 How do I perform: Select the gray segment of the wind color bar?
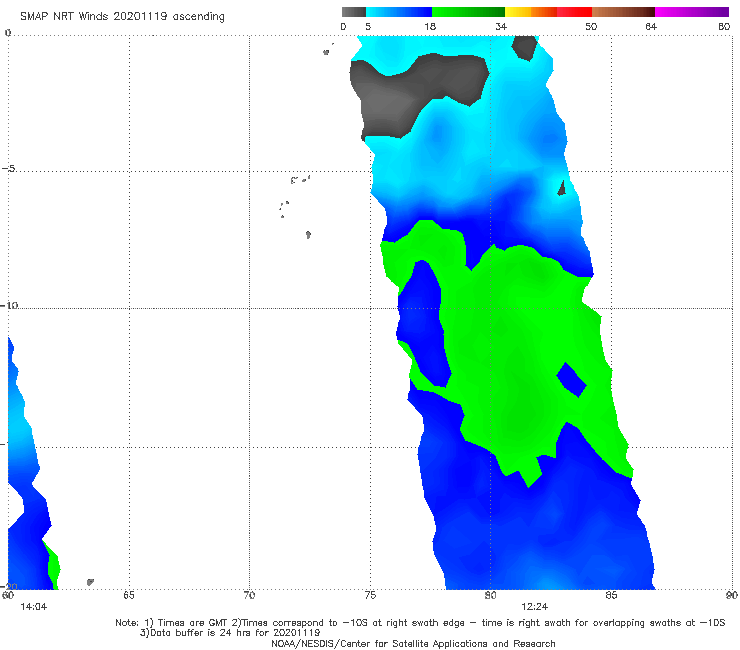(354, 12)
